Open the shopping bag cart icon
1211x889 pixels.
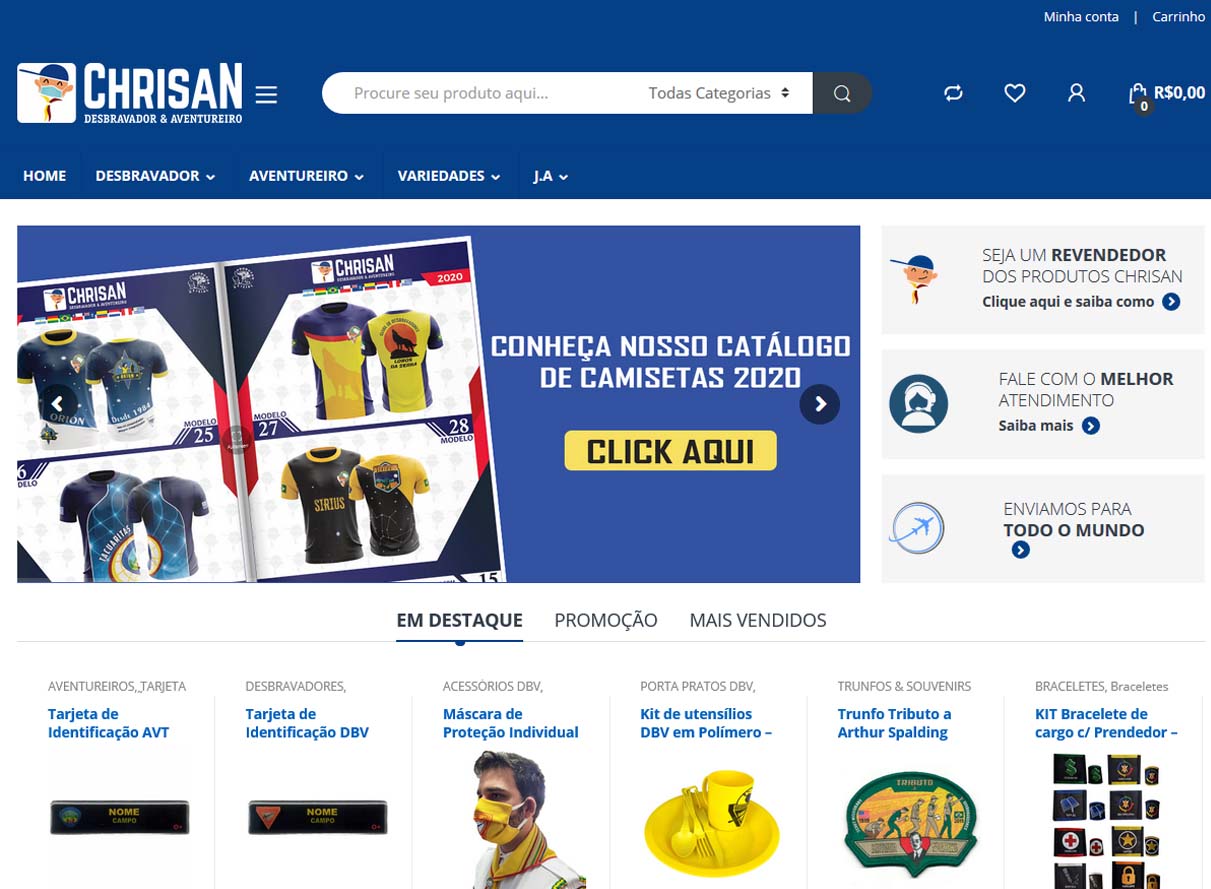point(1138,95)
